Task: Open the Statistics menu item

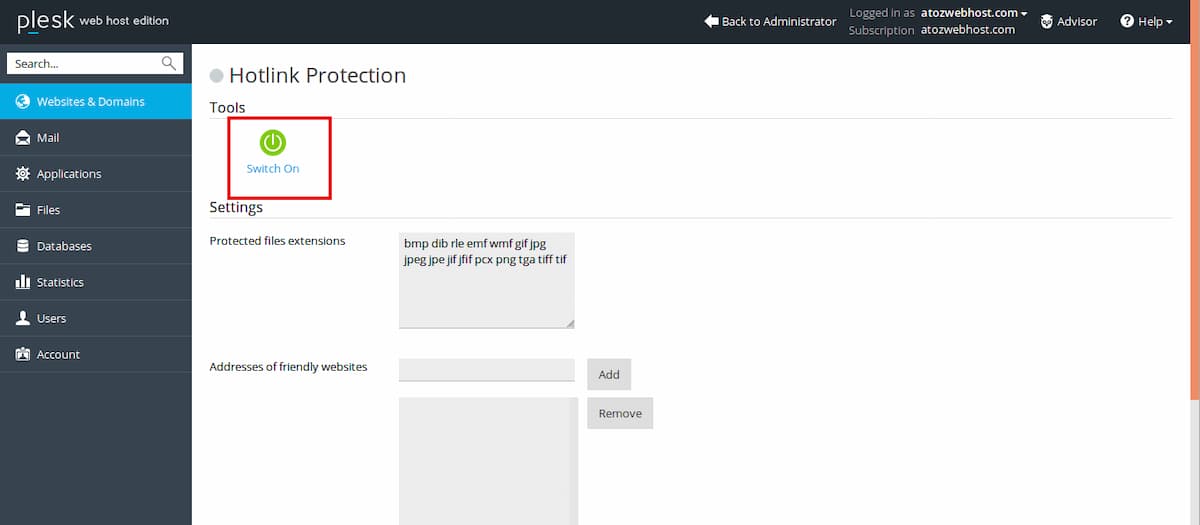Action: pos(60,282)
